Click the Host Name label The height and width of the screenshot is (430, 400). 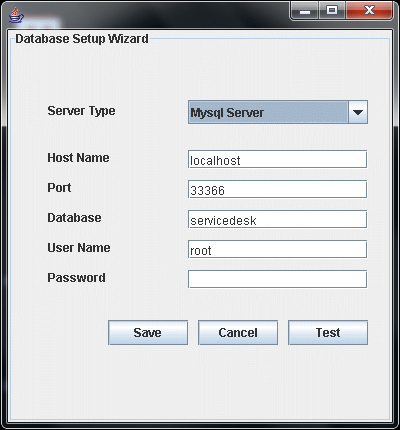[78, 158]
